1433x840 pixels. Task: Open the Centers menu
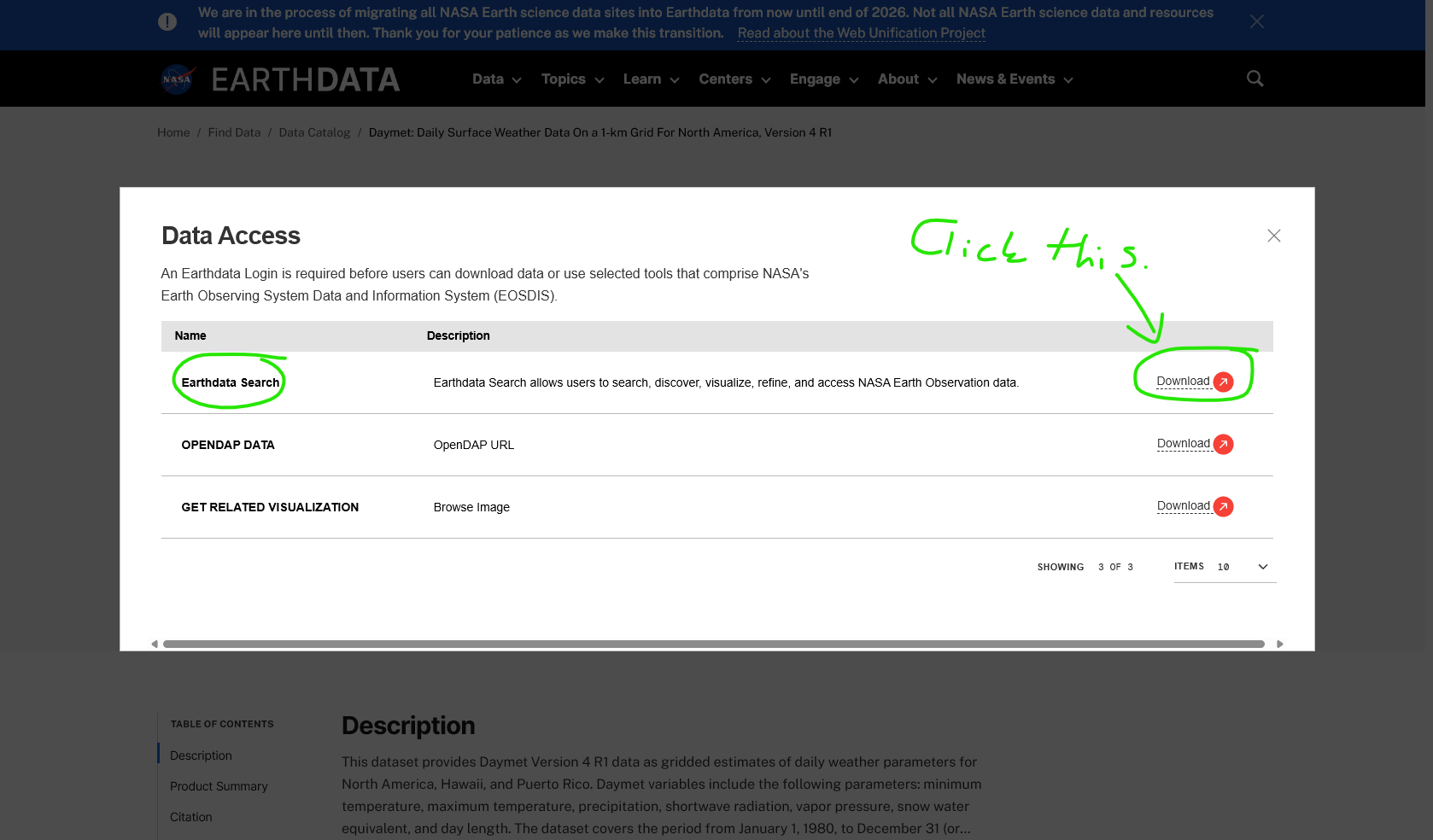click(x=734, y=79)
